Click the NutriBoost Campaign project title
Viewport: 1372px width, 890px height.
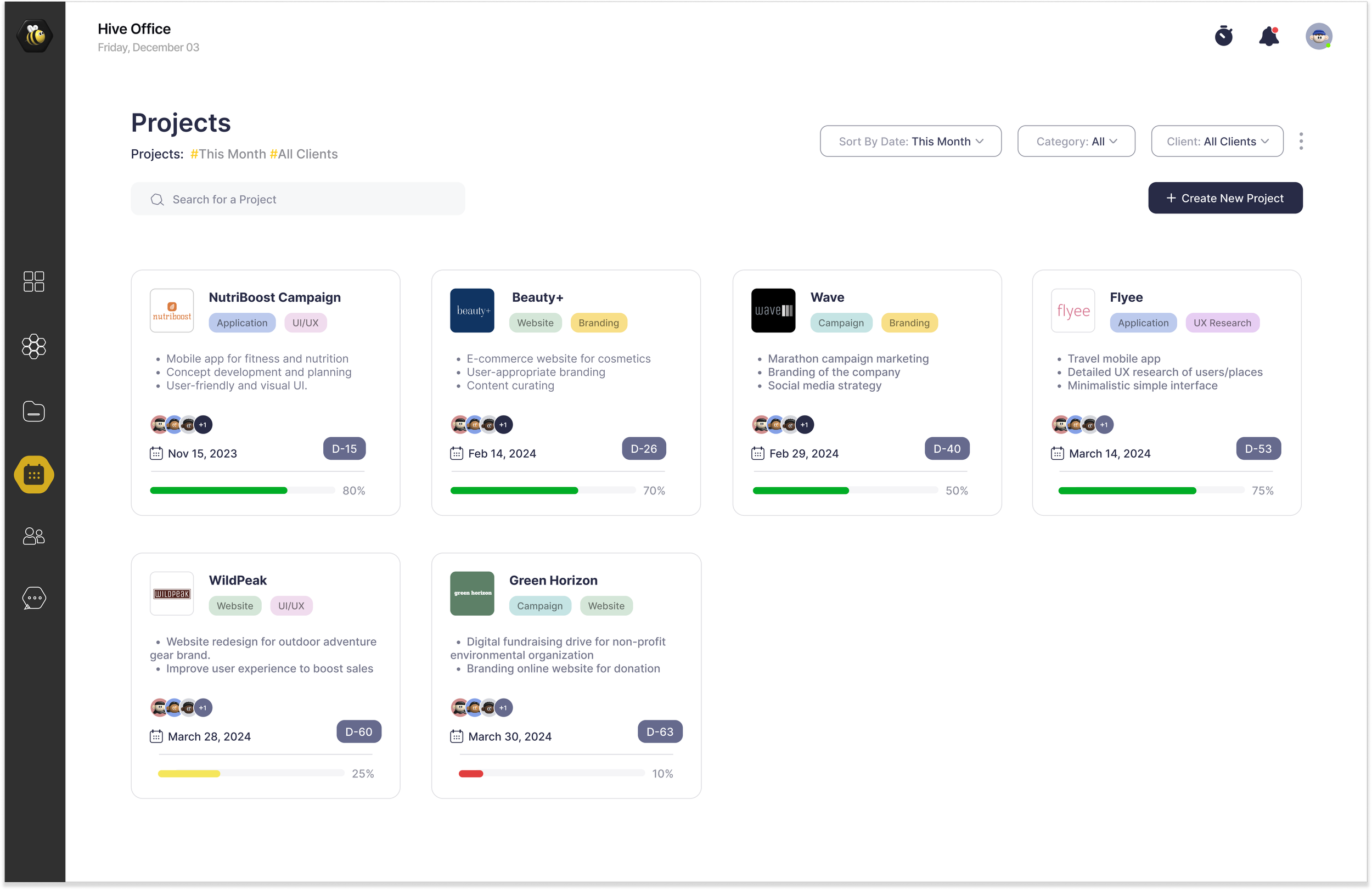pos(274,297)
